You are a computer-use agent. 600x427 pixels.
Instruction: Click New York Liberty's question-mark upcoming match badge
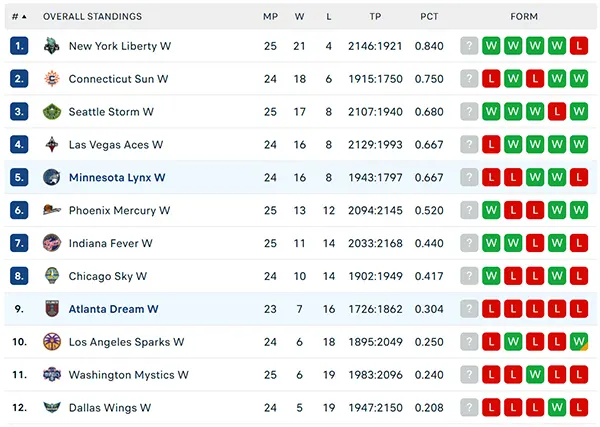(469, 46)
